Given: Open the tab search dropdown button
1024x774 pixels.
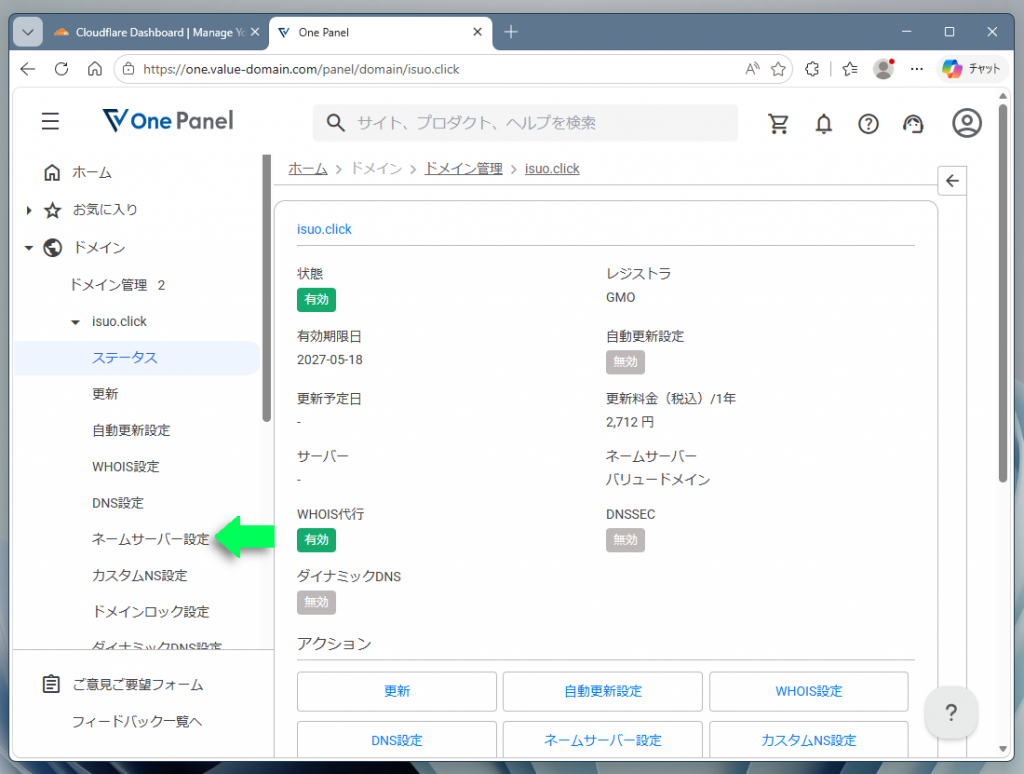Looking at the screenshot, I should point(27,32).
